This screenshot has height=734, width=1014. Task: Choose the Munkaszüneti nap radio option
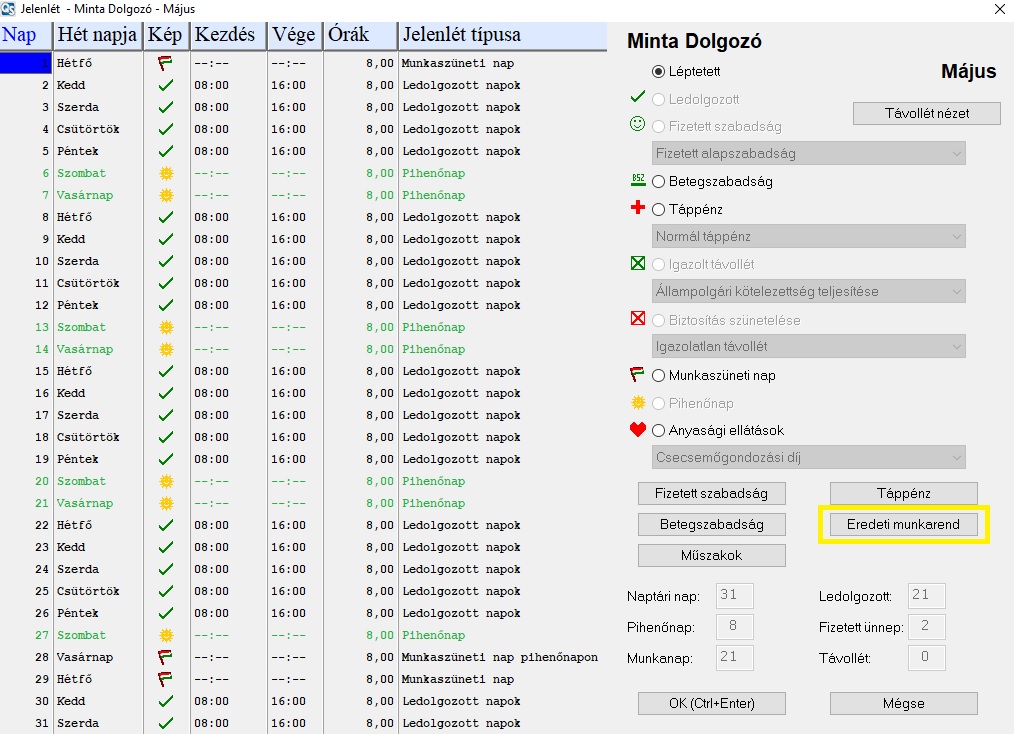(658, 376)
